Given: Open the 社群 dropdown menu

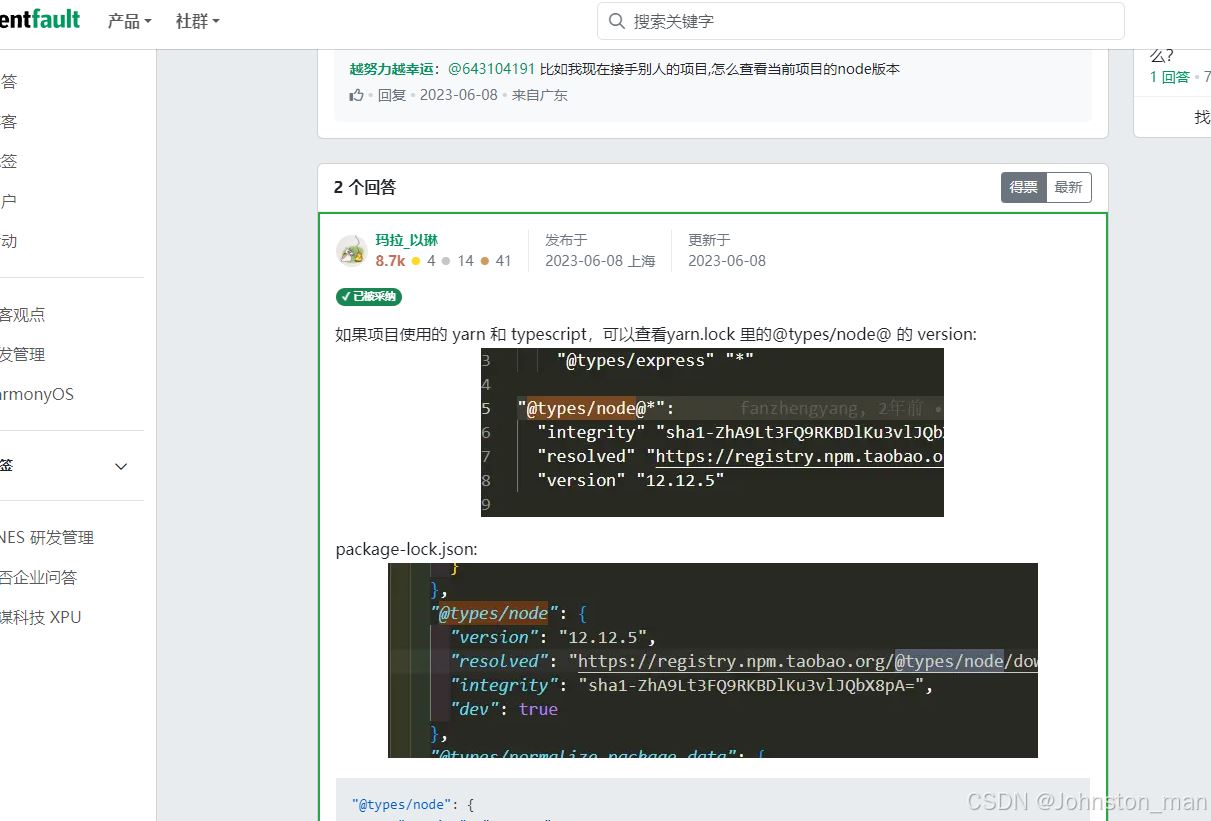Looking at the screenshot, I should [x=197, y=21].
